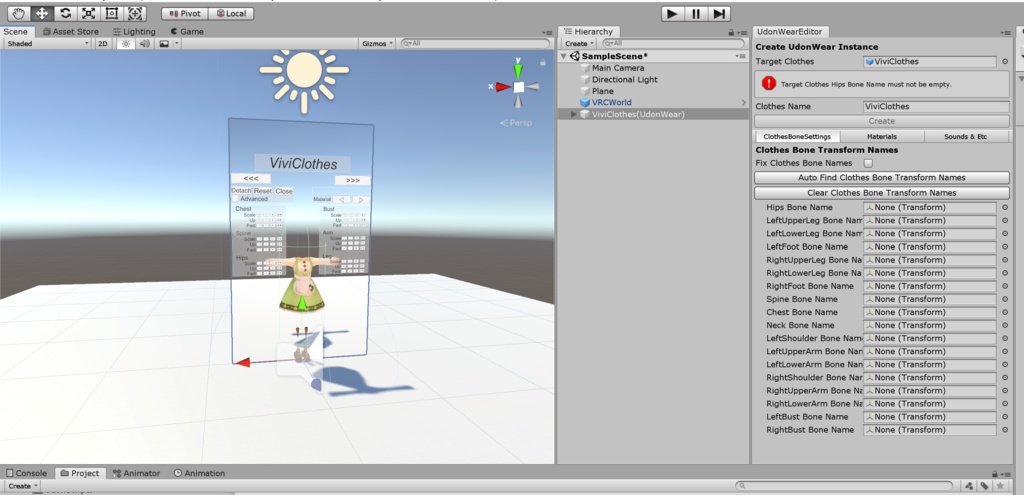Image resolution: width=1024 pixels, height=495 pixels.
Task: Open the Animator tab
Action: 136,473
